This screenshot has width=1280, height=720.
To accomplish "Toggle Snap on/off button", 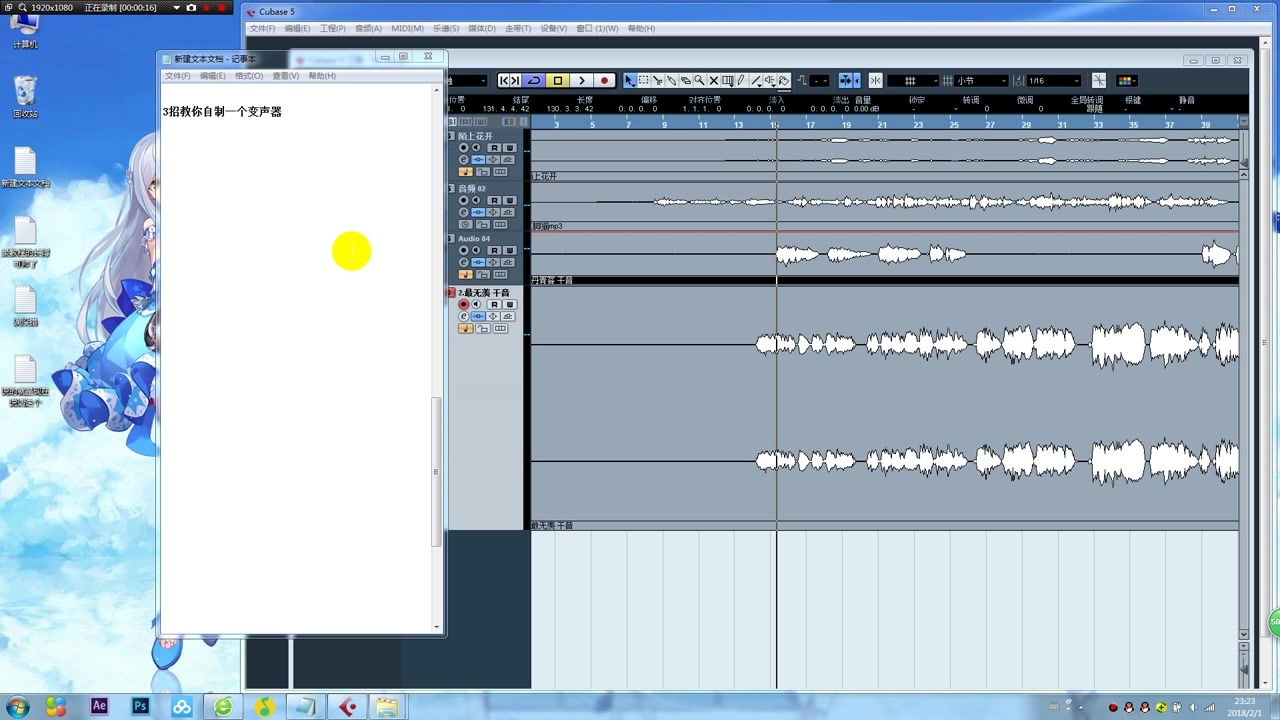I will coord(875,80).
